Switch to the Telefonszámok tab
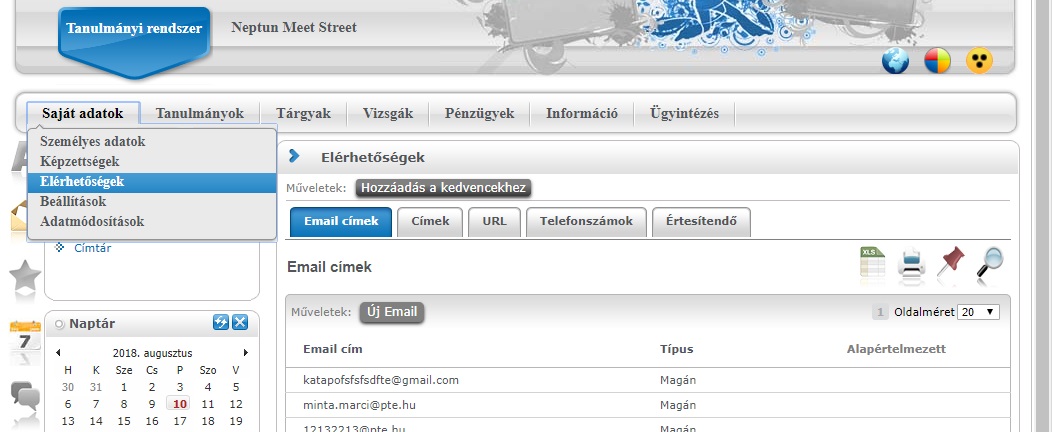Image resolution: width=1052 pixels, height=432 pixels. pos(586,222)
